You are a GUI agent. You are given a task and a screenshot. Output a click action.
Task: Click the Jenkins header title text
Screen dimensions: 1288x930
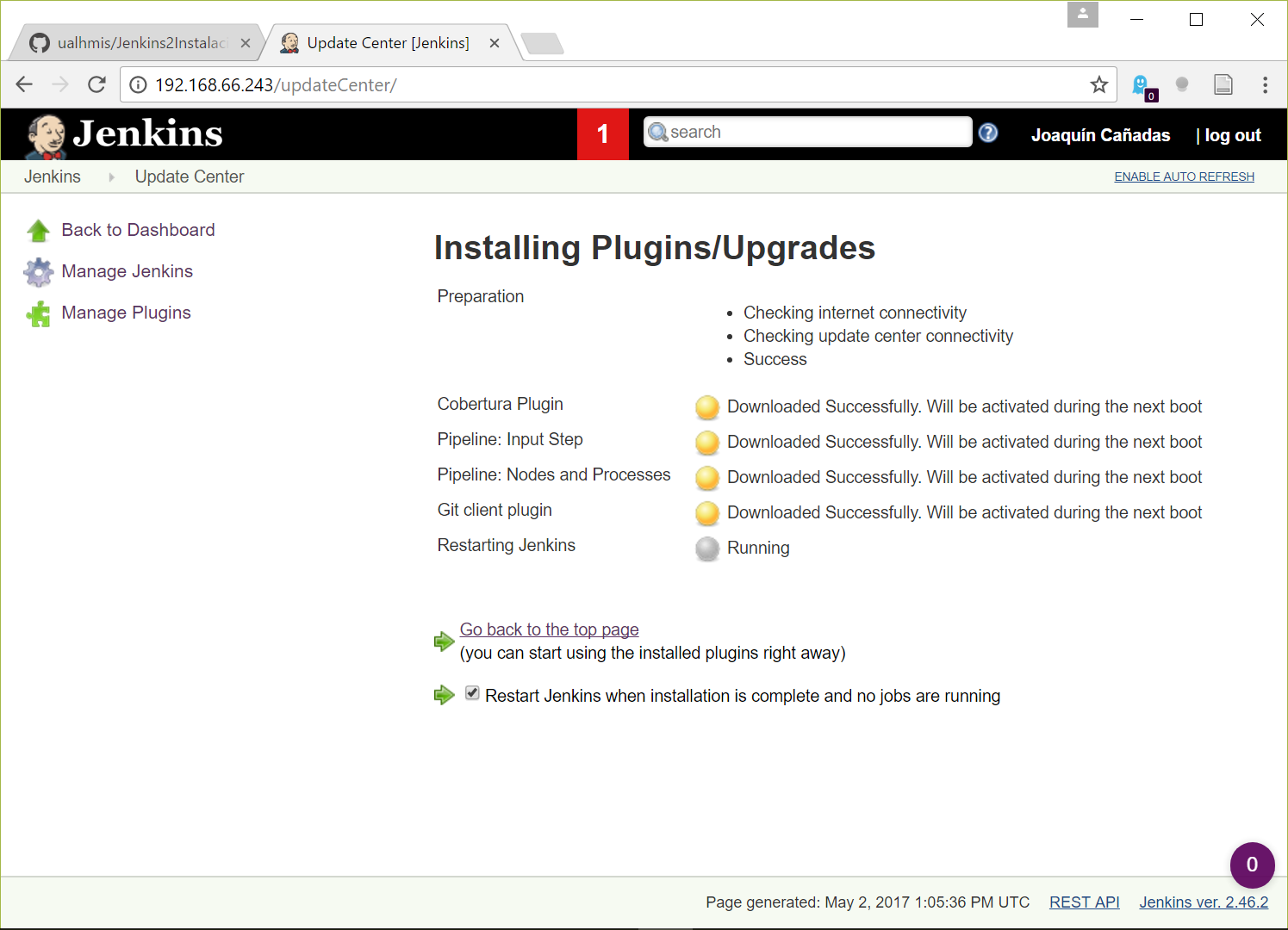point(148,133)
